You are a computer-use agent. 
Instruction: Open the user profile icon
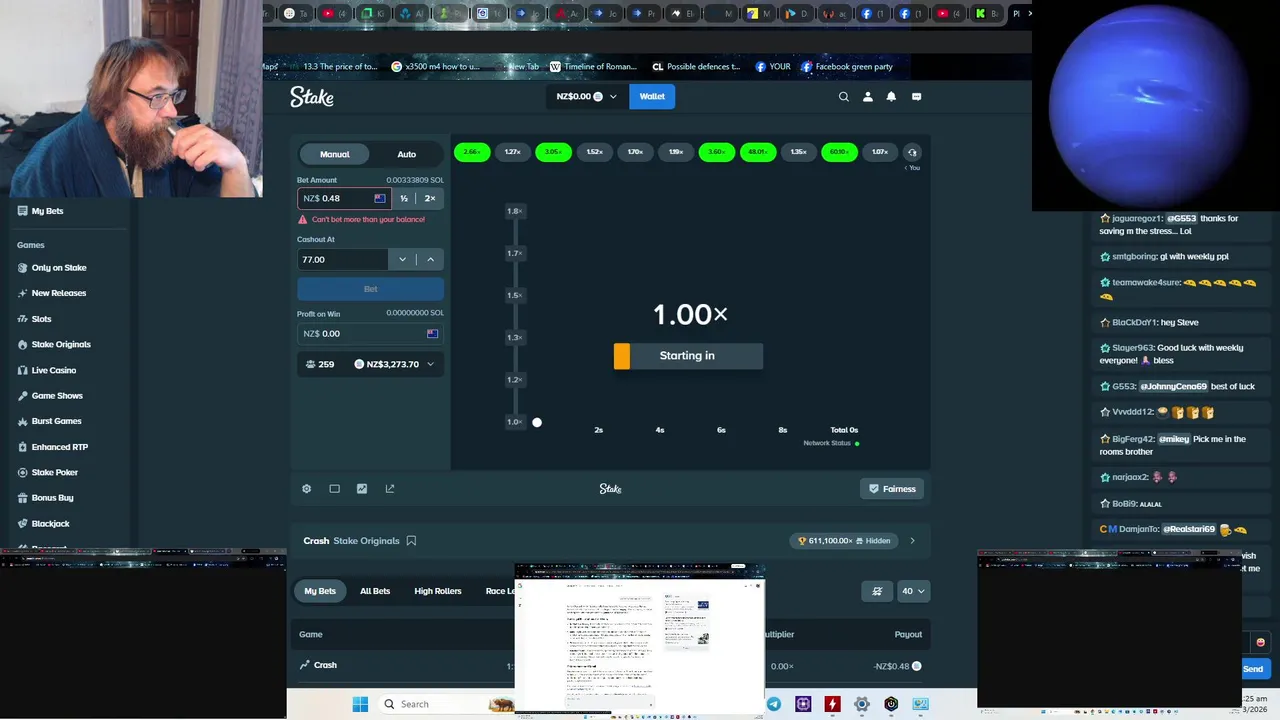(868, 97)
